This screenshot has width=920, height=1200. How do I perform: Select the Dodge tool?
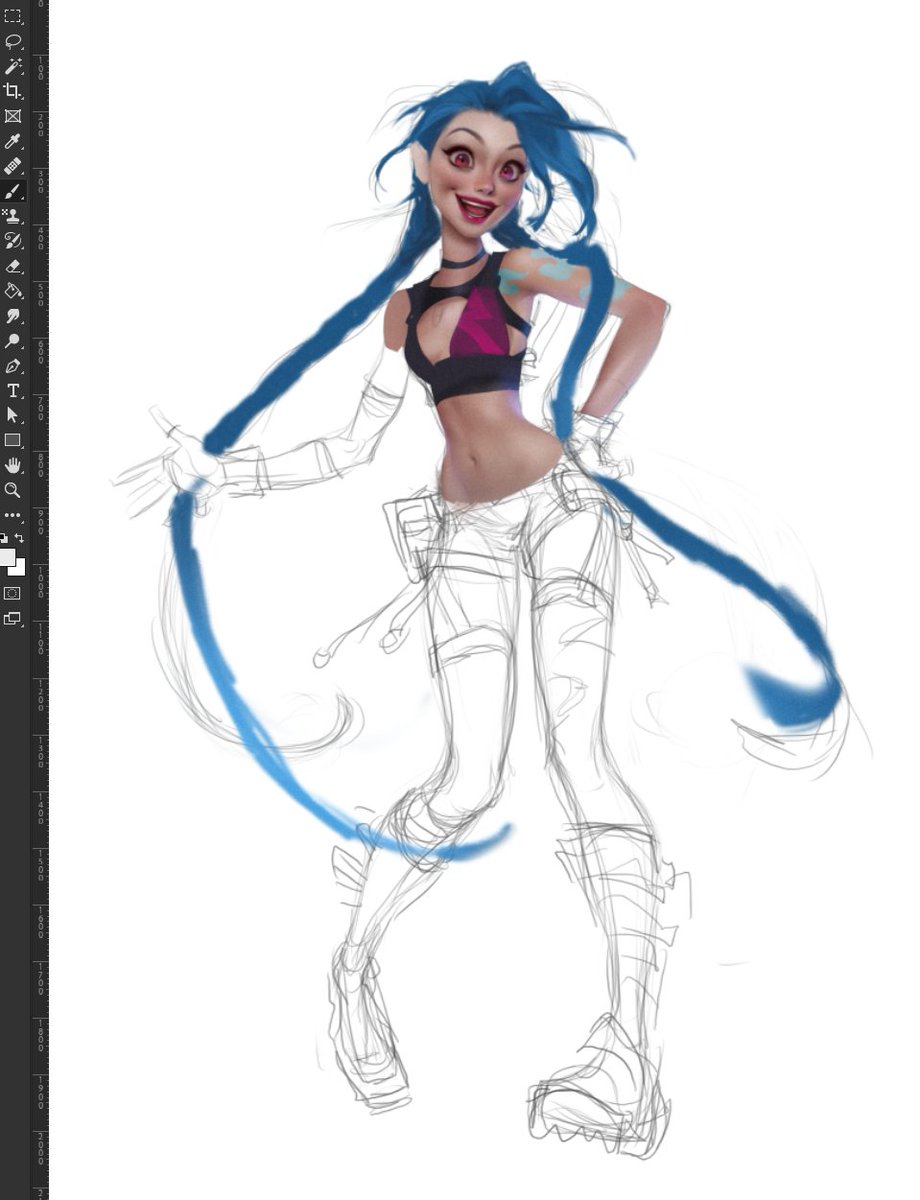click(12, 341)
